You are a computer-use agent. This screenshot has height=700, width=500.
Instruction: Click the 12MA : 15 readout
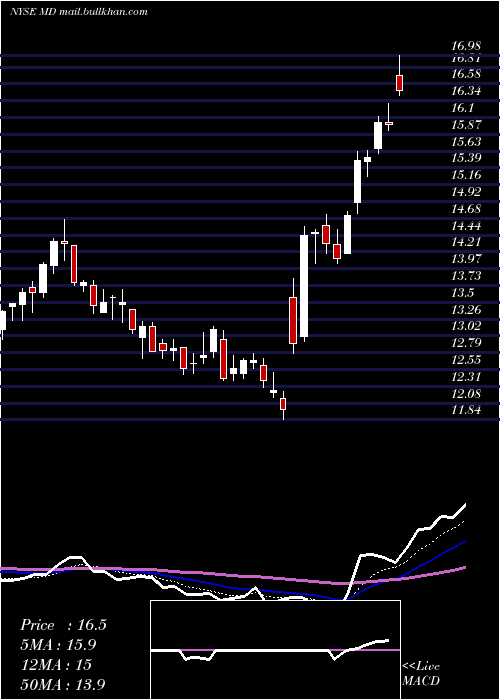(x=56, y=664)
